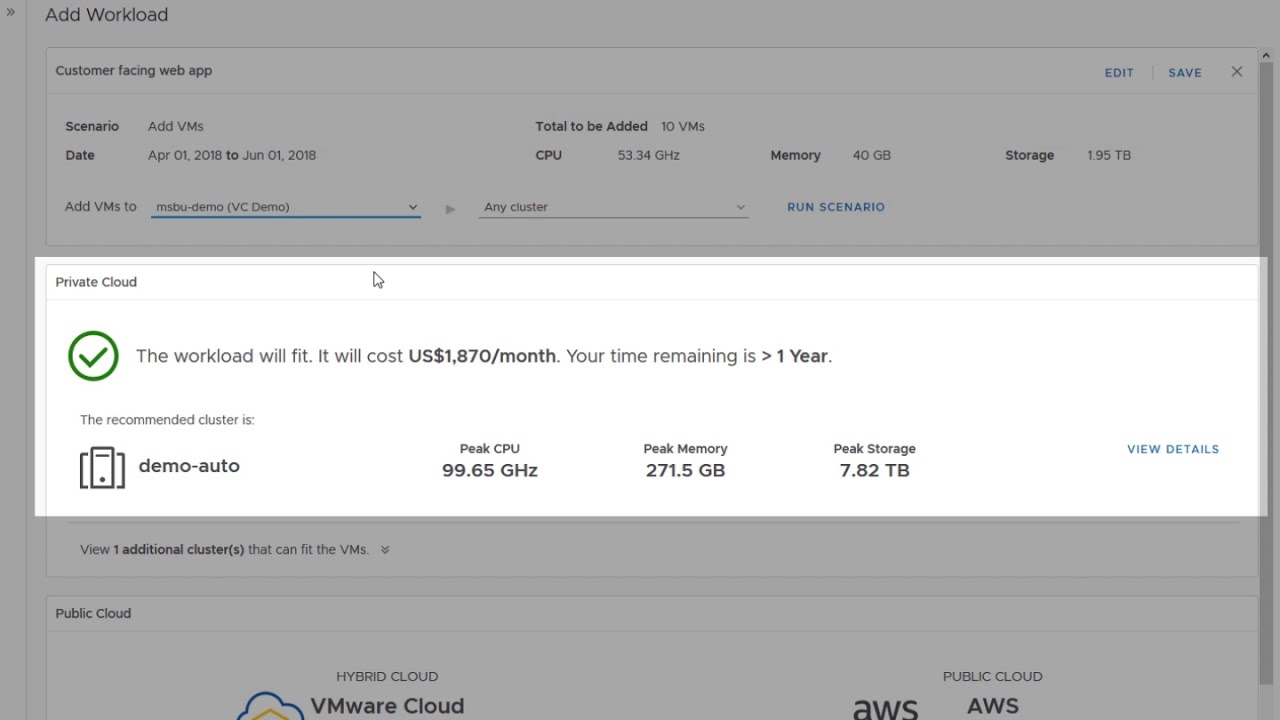The image size is (1280, 720).
Task: Click the AWS public cloud logo
Action: tap(886, 707)
